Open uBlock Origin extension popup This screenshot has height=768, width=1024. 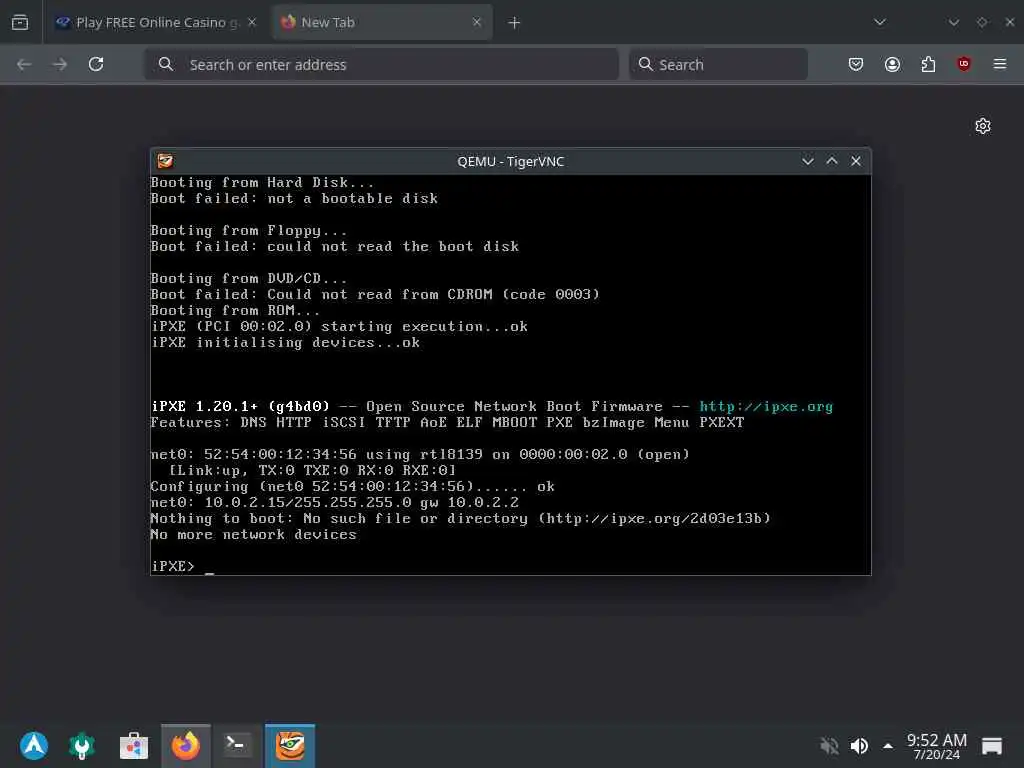coord(964,64)
